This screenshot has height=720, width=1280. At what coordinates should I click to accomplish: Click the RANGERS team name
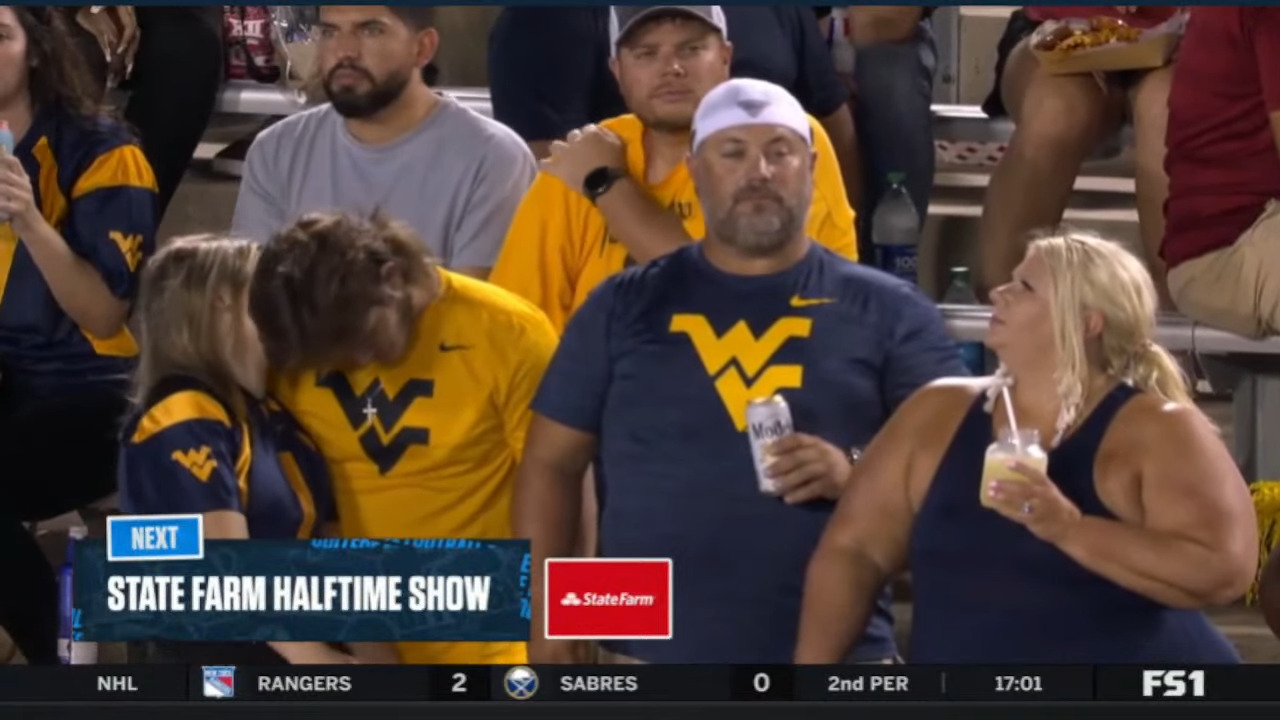click(x=304, y=684)
